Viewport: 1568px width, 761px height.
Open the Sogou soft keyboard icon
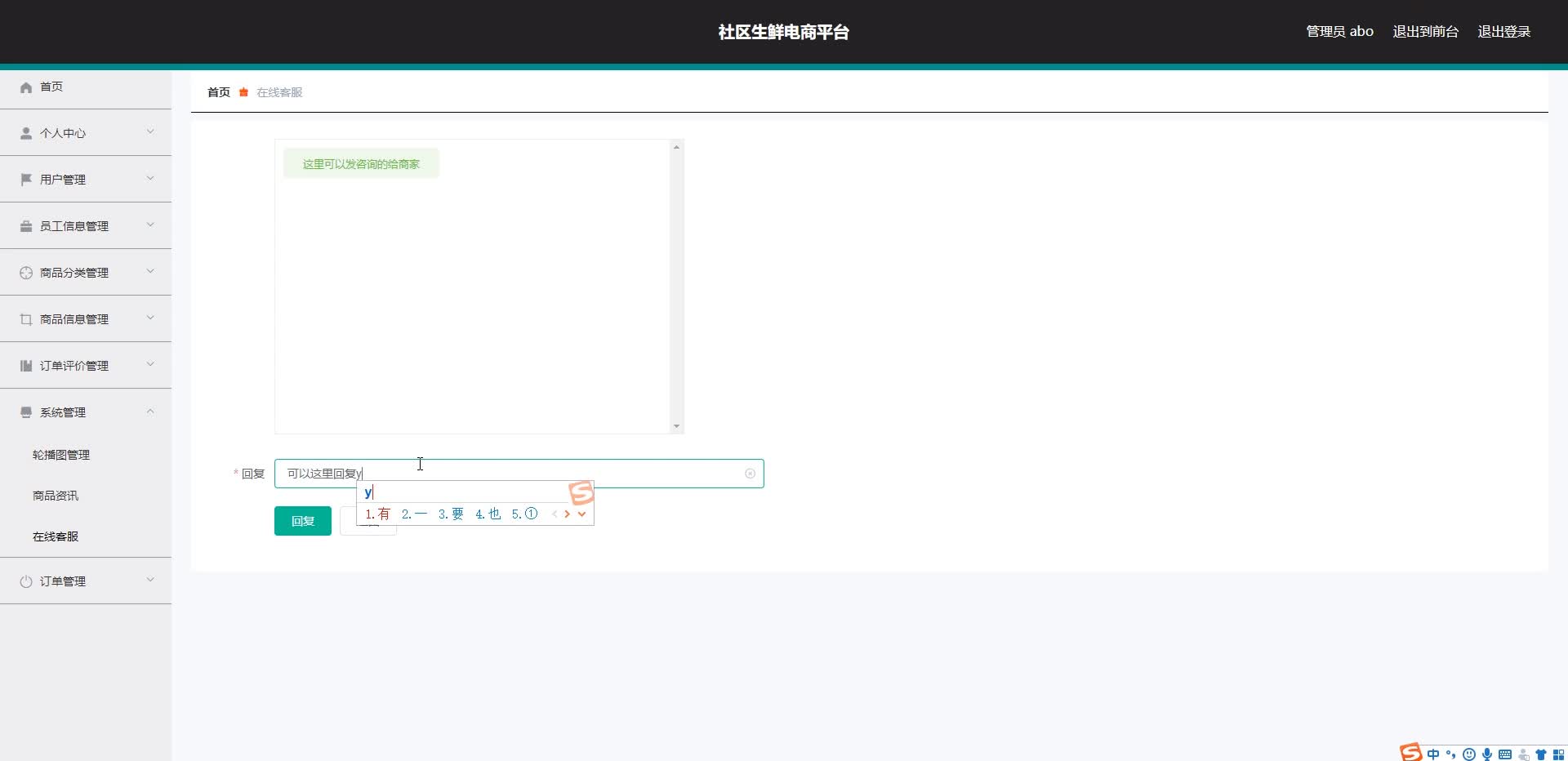pyautogui.click(x=1505, y=754)
